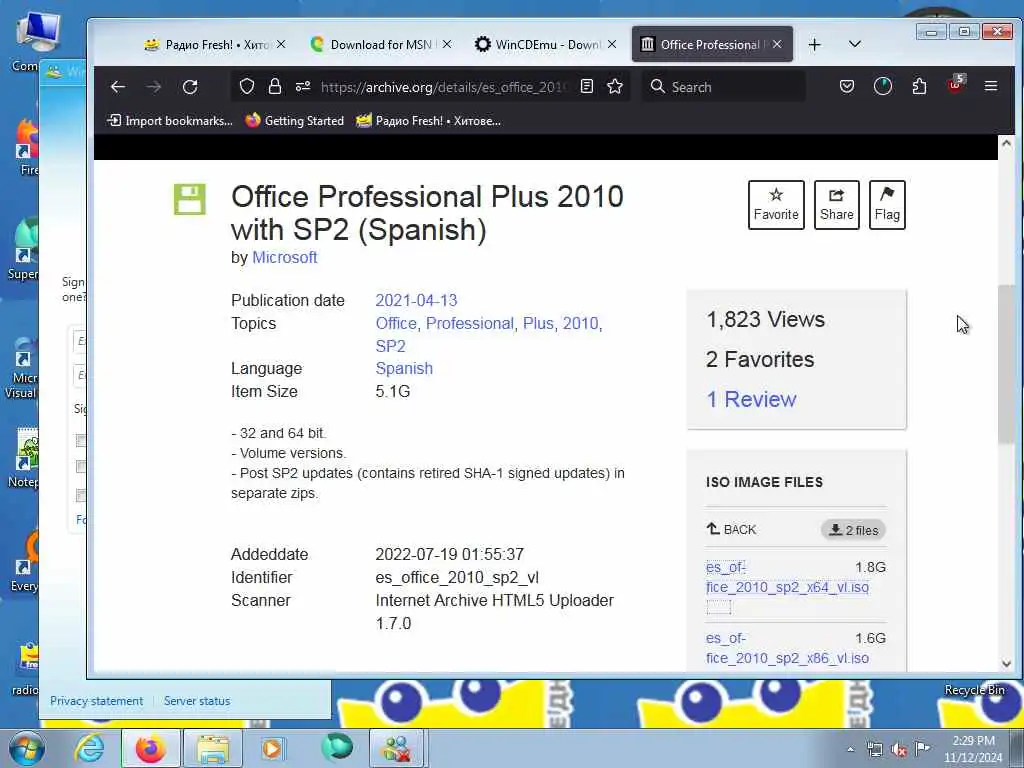Open the Extensions puzzle icon

click(920, 86)
